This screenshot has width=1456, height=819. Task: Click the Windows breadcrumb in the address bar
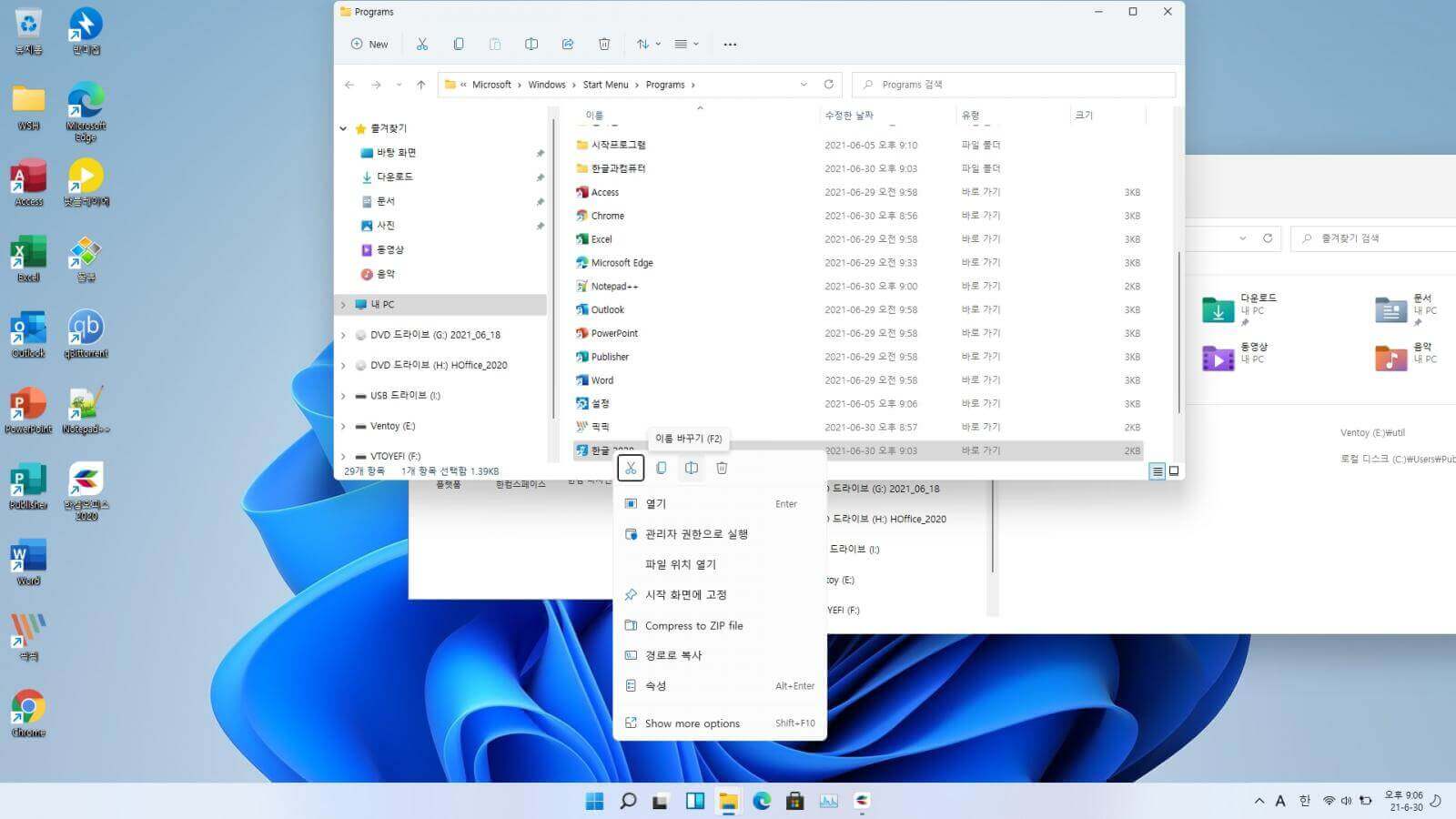coord(547,85)
